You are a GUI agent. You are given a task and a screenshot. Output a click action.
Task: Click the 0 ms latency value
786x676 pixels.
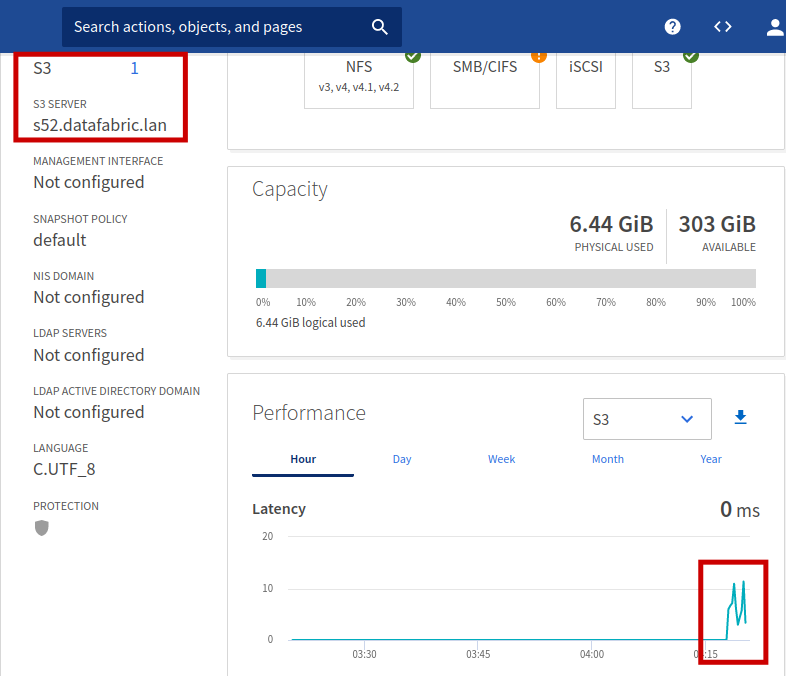coord(740,510)
